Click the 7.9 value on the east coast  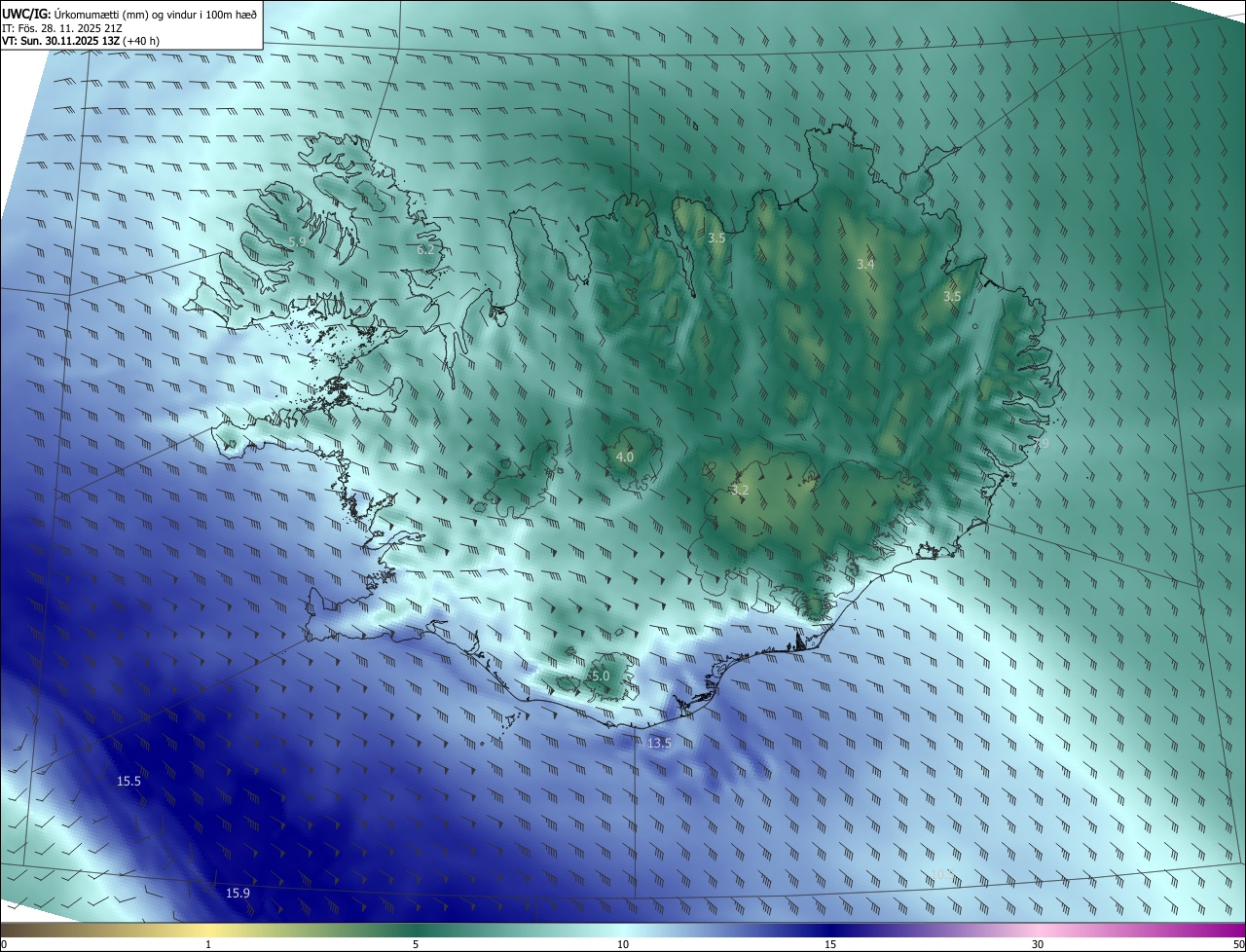pos(1041,443)
